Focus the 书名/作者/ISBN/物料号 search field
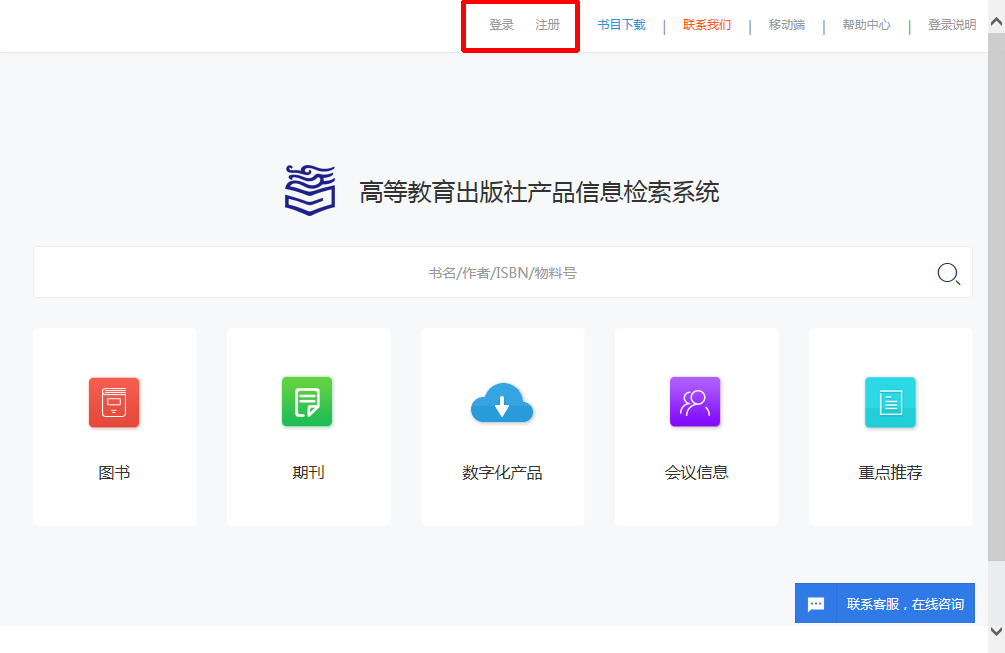Image resolution: width=1005 pixels, height=653 pixels. tap(502, 272)
